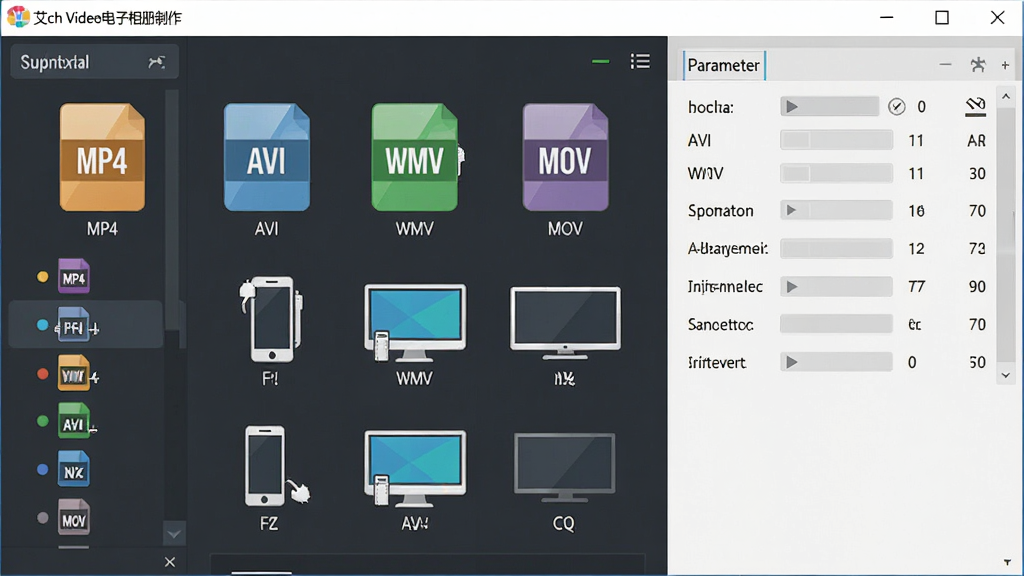Click the pin icon in Parameter panel header
This screenshot has height=576, width=1024.
tap(978, 65)
